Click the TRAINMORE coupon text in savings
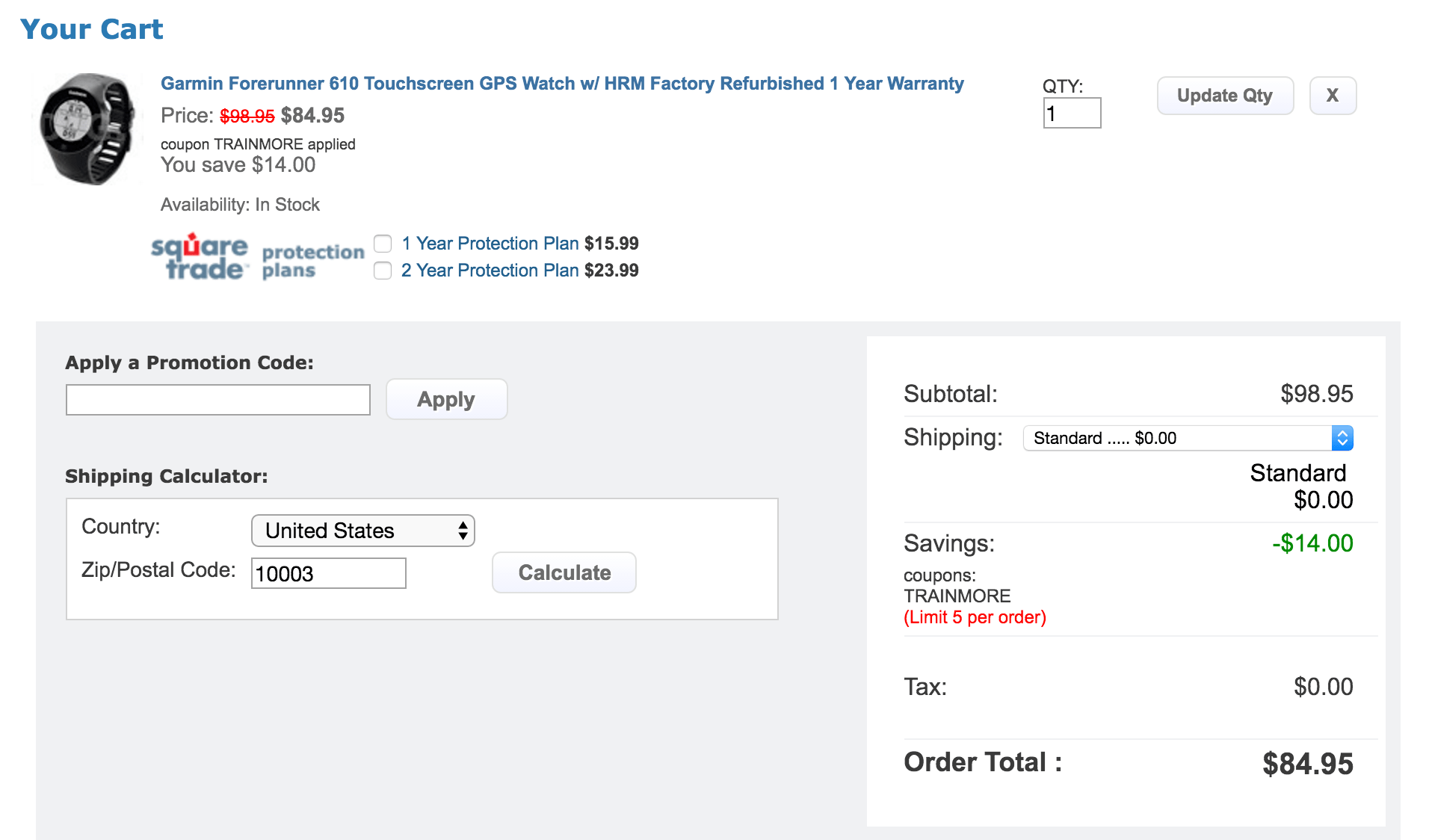This screenshot has width=1429, height=840. pos(957,596)
